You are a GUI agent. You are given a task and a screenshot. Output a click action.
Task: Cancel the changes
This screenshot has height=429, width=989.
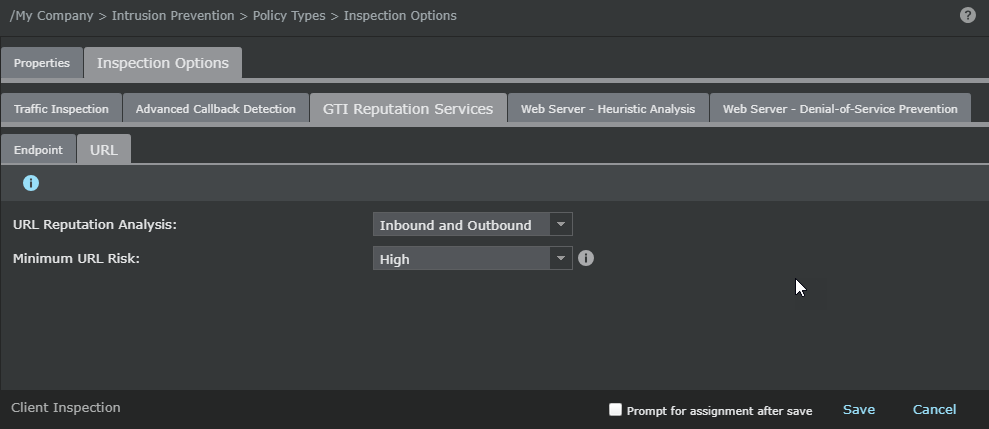tap(934, 409)
